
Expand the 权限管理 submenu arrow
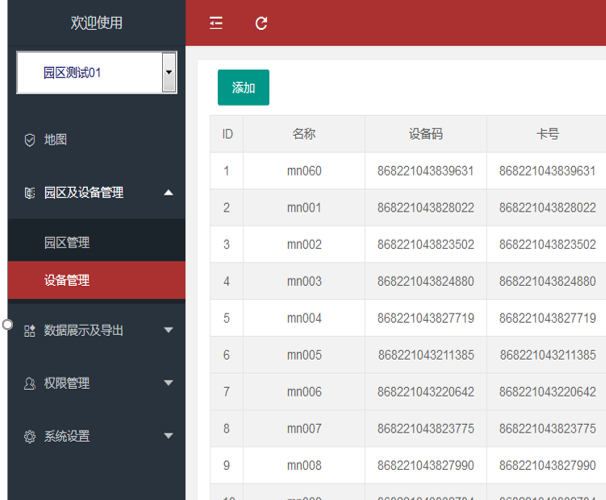point(168,383)
